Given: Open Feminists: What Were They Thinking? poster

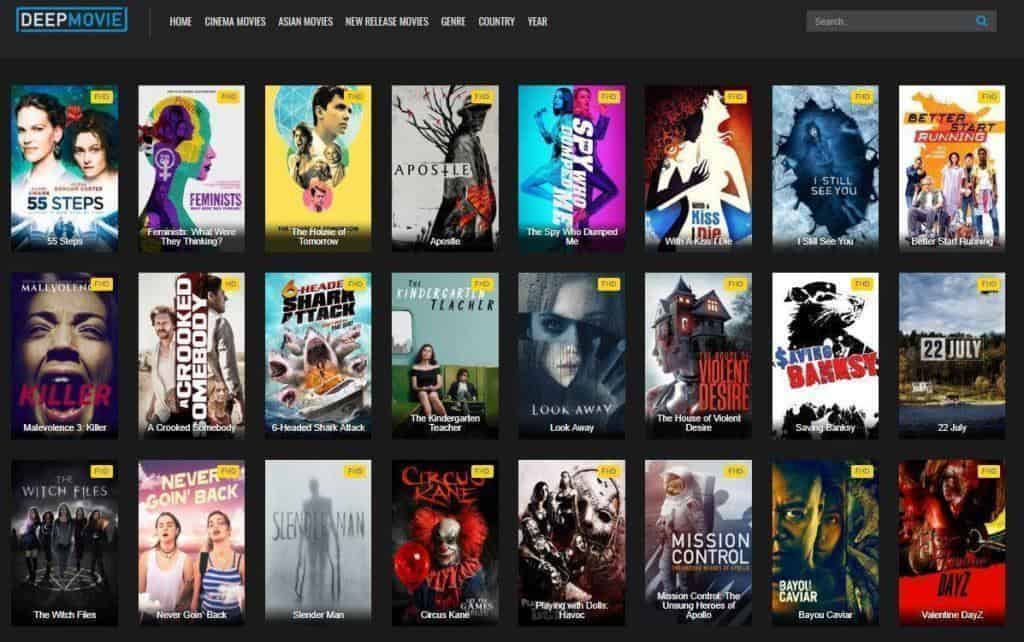Looking at the screenshot, I should [x=191, y=168].
